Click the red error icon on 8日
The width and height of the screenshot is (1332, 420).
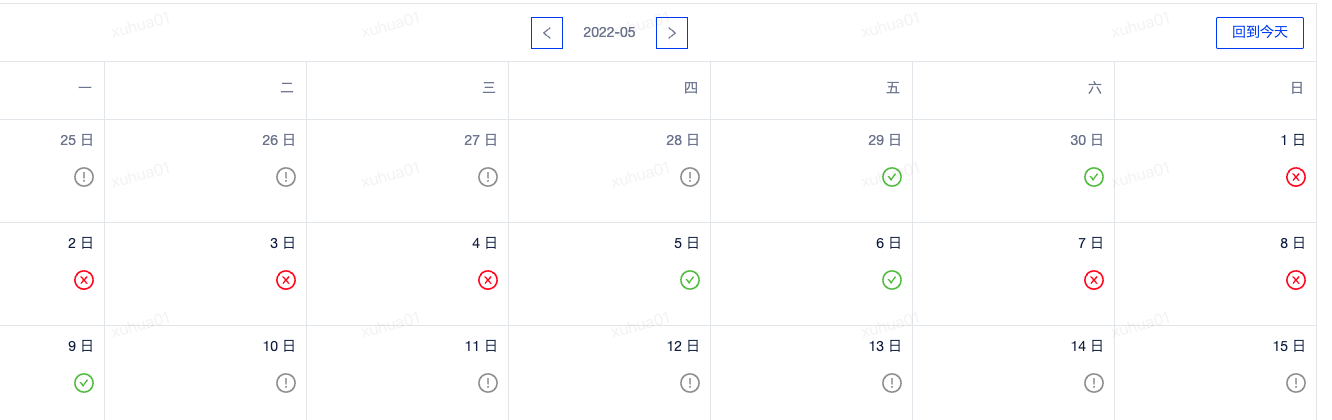click(1296, 280)
